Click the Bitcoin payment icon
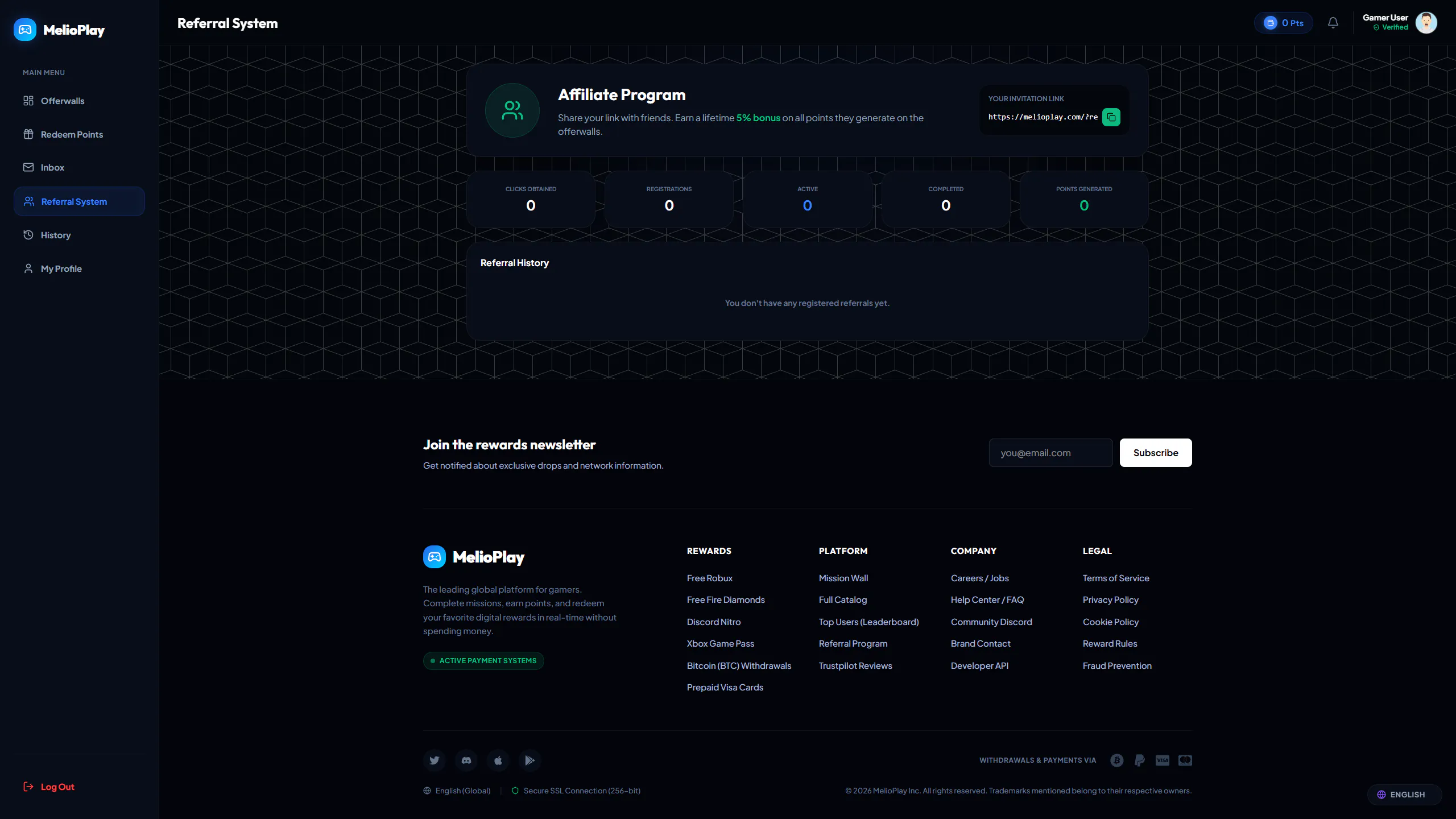This screenshot has width=1456, height=819. click(1117, 760)
